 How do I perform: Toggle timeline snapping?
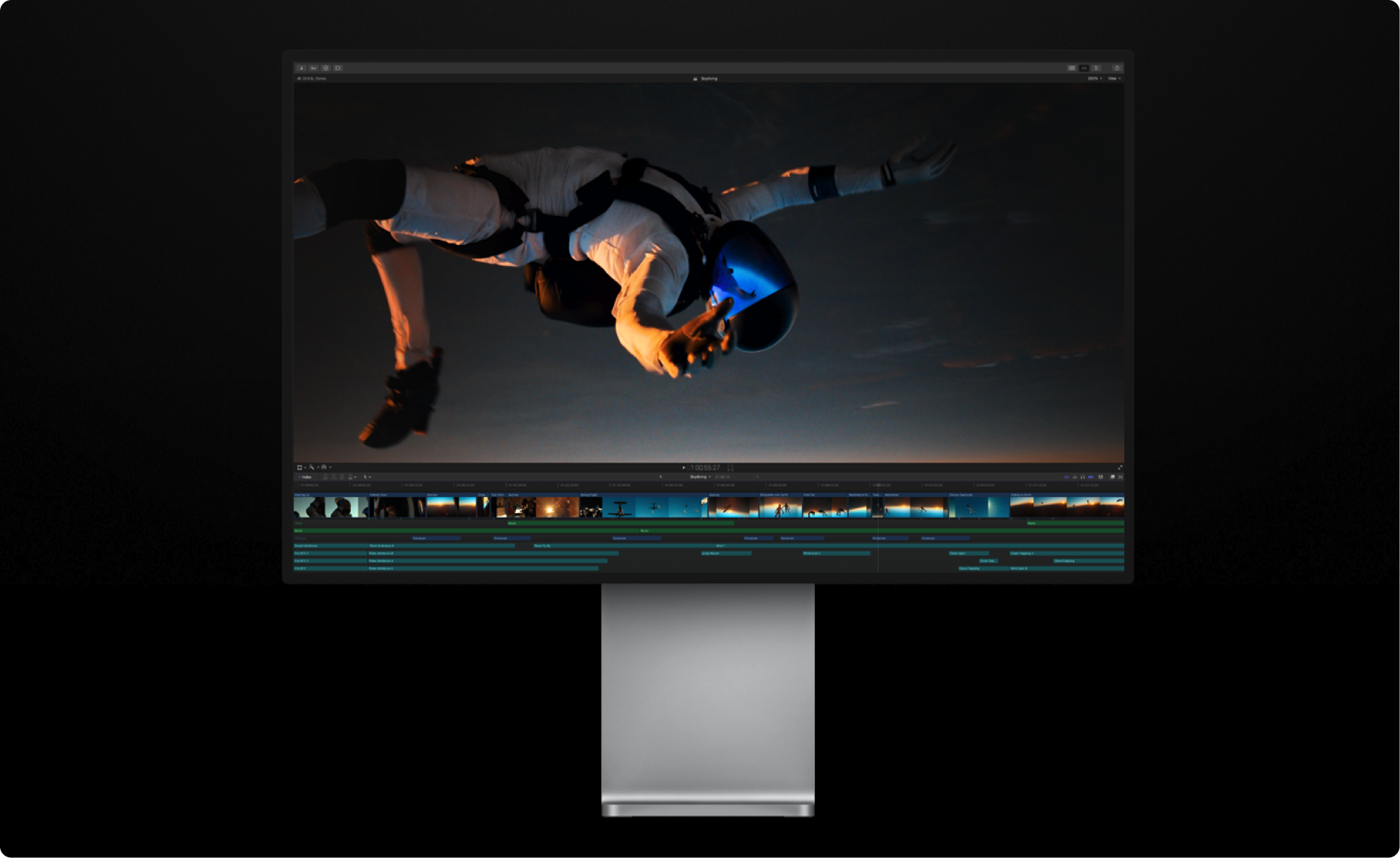tap(1090, 477)
